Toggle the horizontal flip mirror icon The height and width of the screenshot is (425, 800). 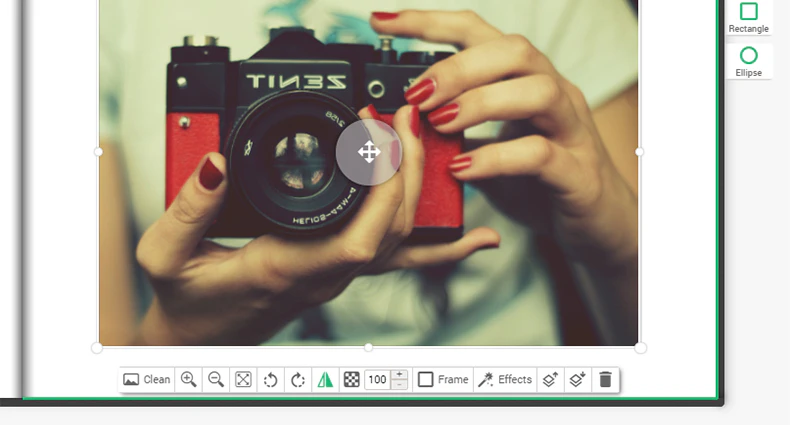click(x=325, y=380)
